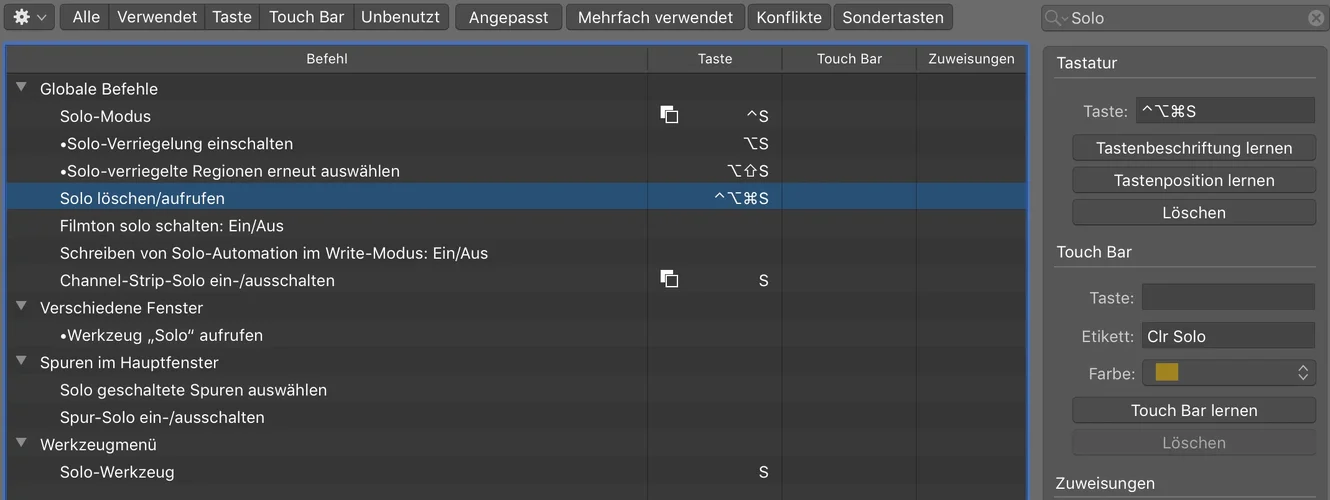The height and width of the screenshot is (500, 1330).
Task: Switch to the Unbenutzt filter
Action: coord(400,17)
